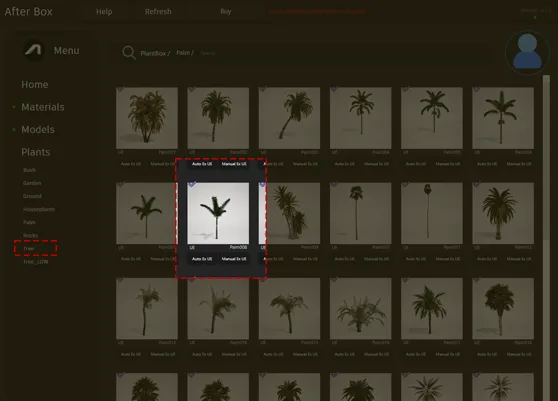Click the checkmark badge on Palm003 thumbnail
The image size is (558, 401).
263,89
